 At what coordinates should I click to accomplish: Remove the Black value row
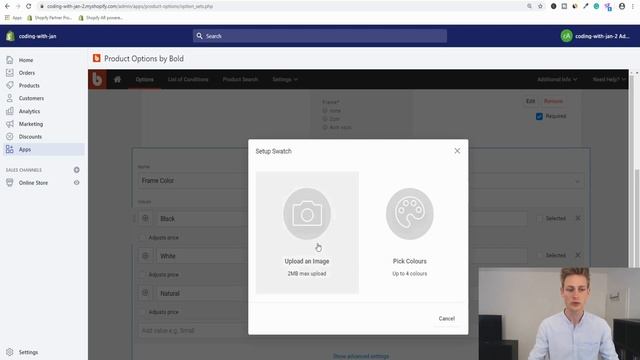point(578,218)
